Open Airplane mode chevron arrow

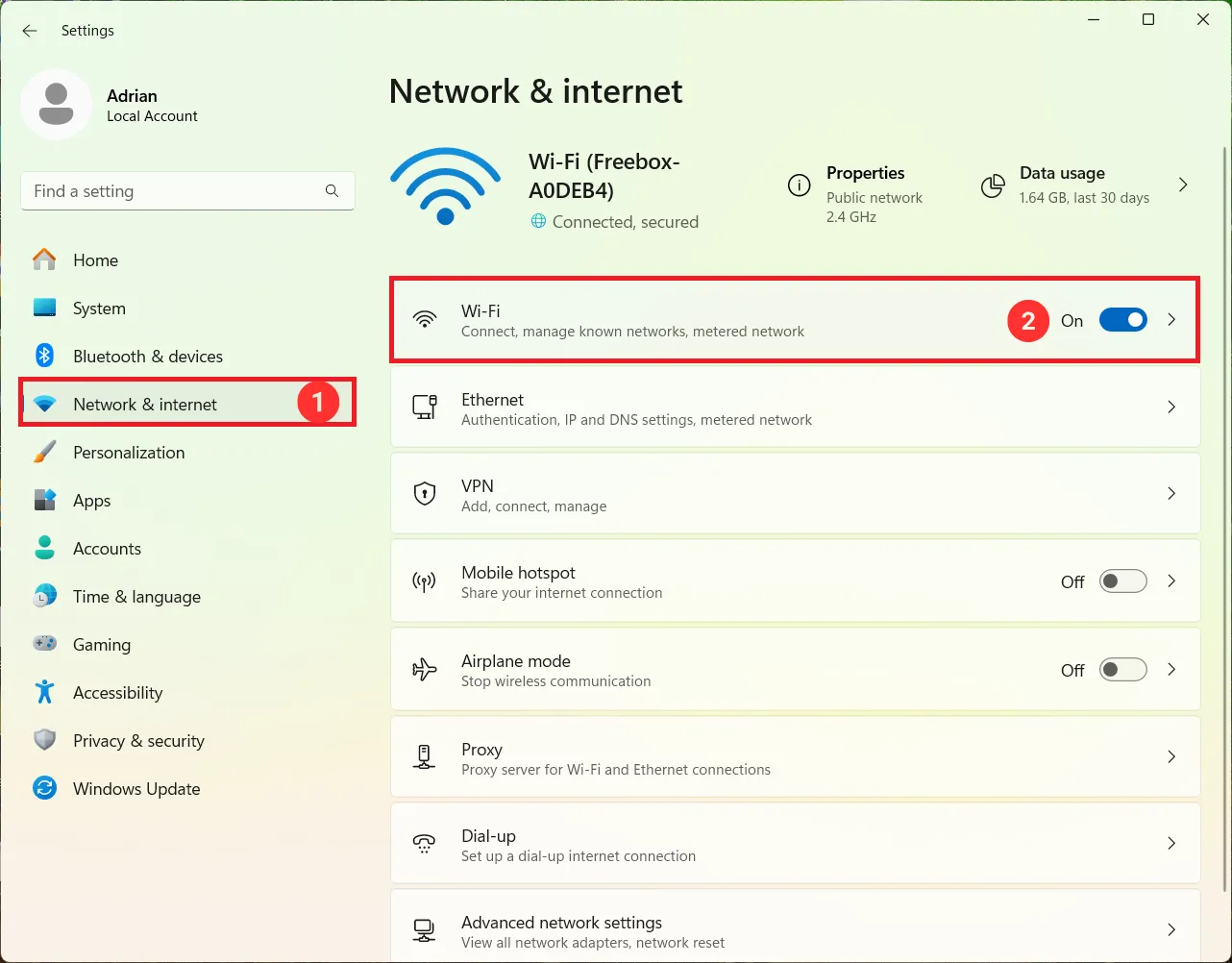1171,670
